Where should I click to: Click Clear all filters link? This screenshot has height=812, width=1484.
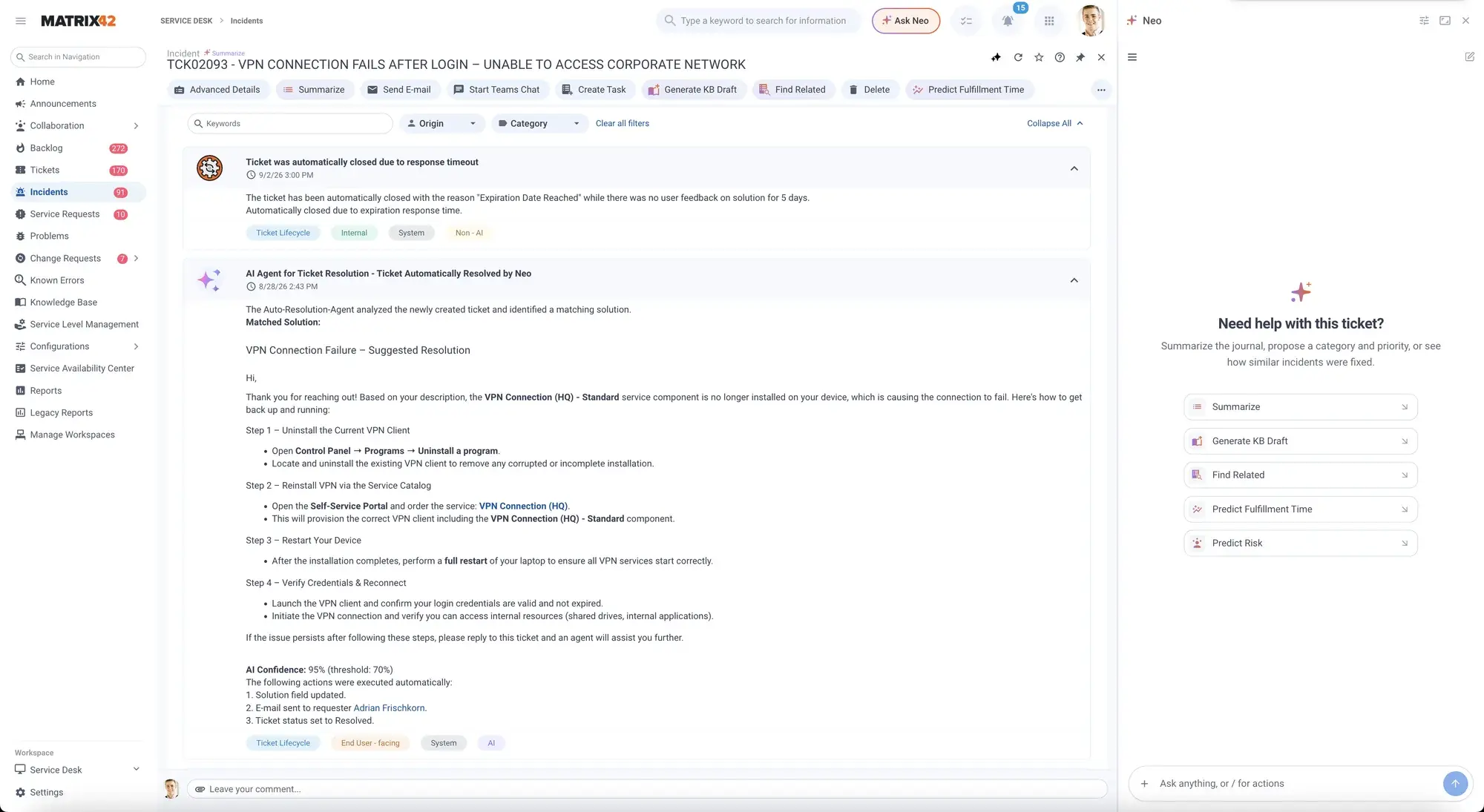coord(622,123)
